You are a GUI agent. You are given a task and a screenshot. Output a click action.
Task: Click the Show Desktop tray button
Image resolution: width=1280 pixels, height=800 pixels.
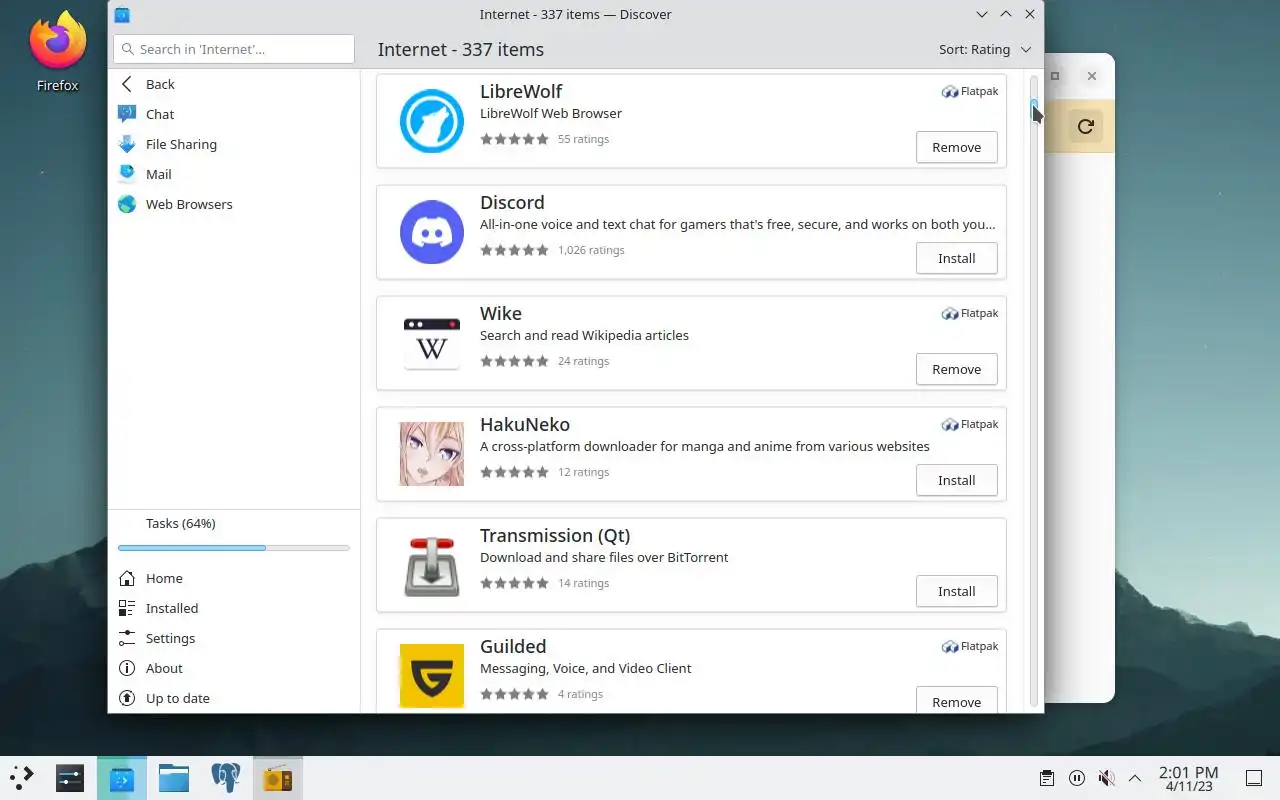click(x=1253, y=778)
